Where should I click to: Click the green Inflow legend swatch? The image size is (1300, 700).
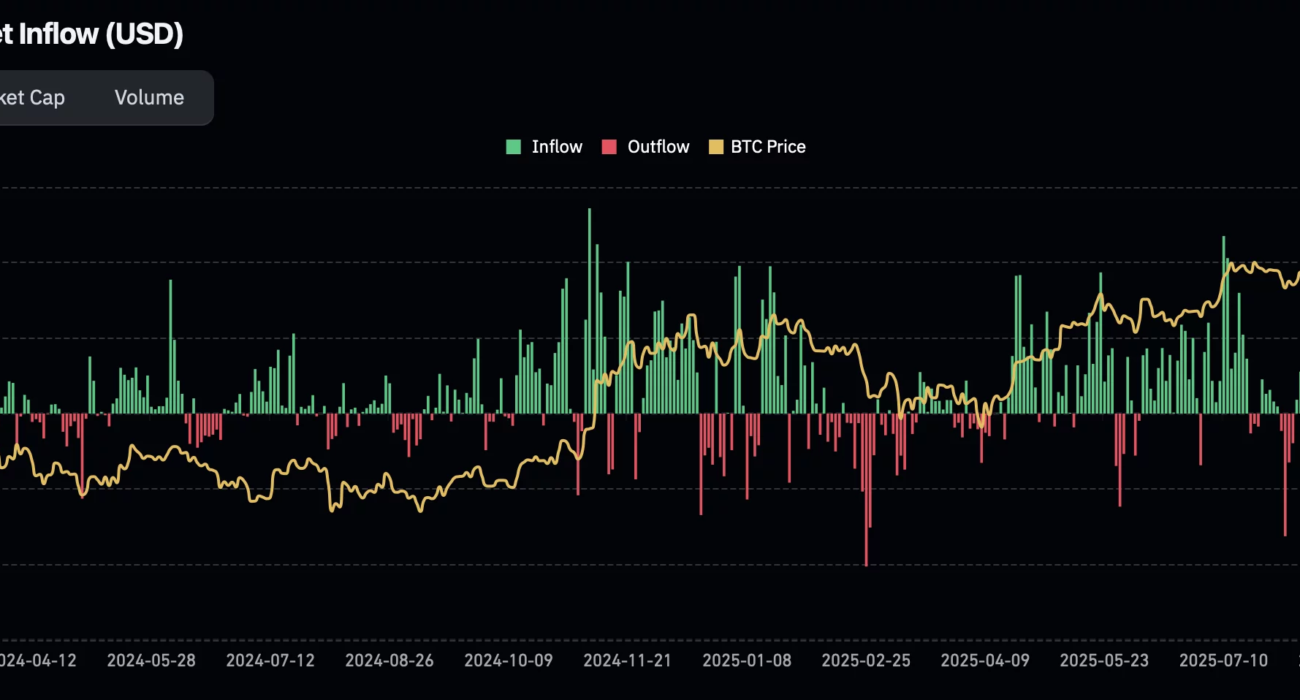pyautogui.click(x=514, y=147)
